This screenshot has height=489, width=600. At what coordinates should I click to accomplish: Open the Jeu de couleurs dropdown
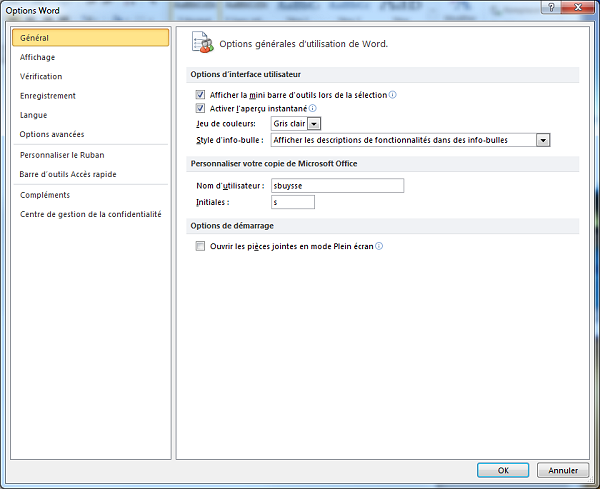[314, 123]
